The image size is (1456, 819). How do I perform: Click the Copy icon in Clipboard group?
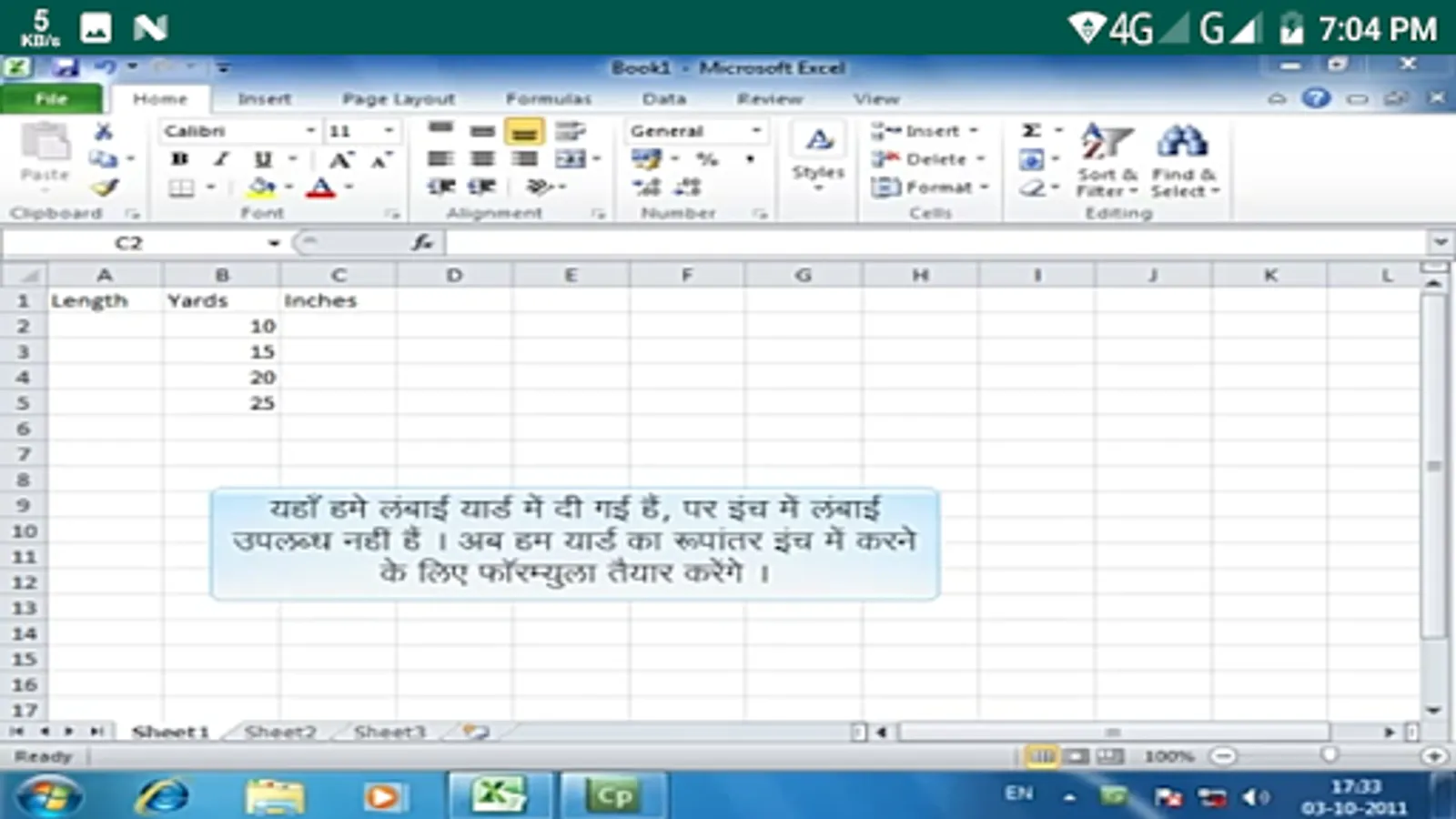[x=104, y=159]
